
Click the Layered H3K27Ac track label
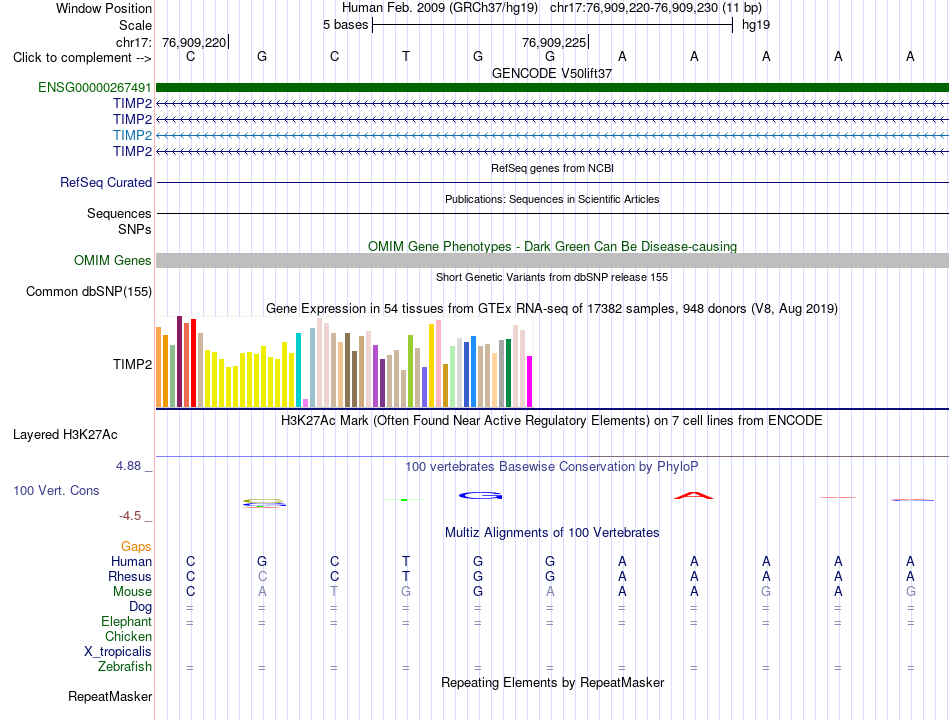(65, 435)
